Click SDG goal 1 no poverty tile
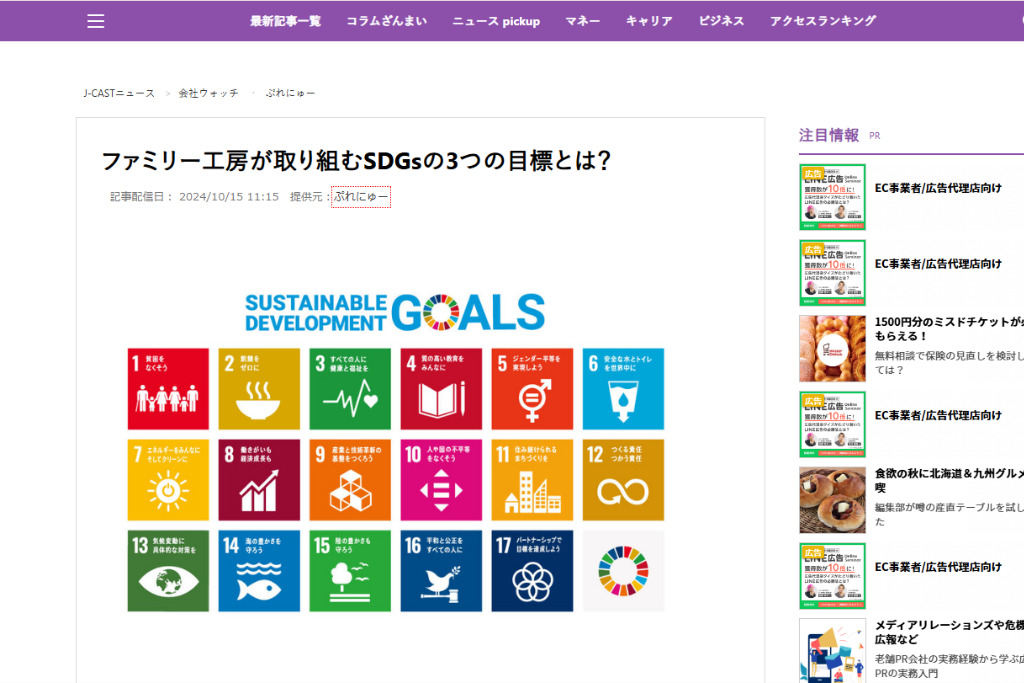Image resolution: width=1024 pixels, height=683 pixels. tap(168, 389)
